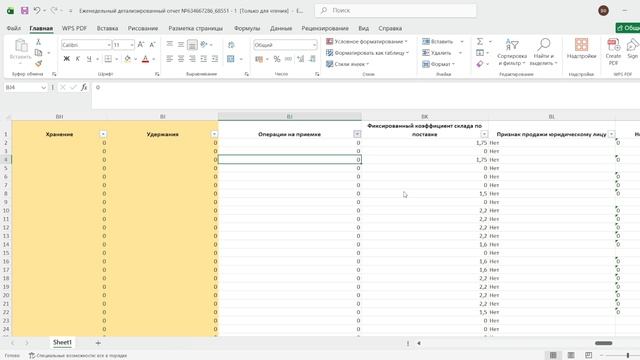Merge and center the cells

(x=231, y=59)
